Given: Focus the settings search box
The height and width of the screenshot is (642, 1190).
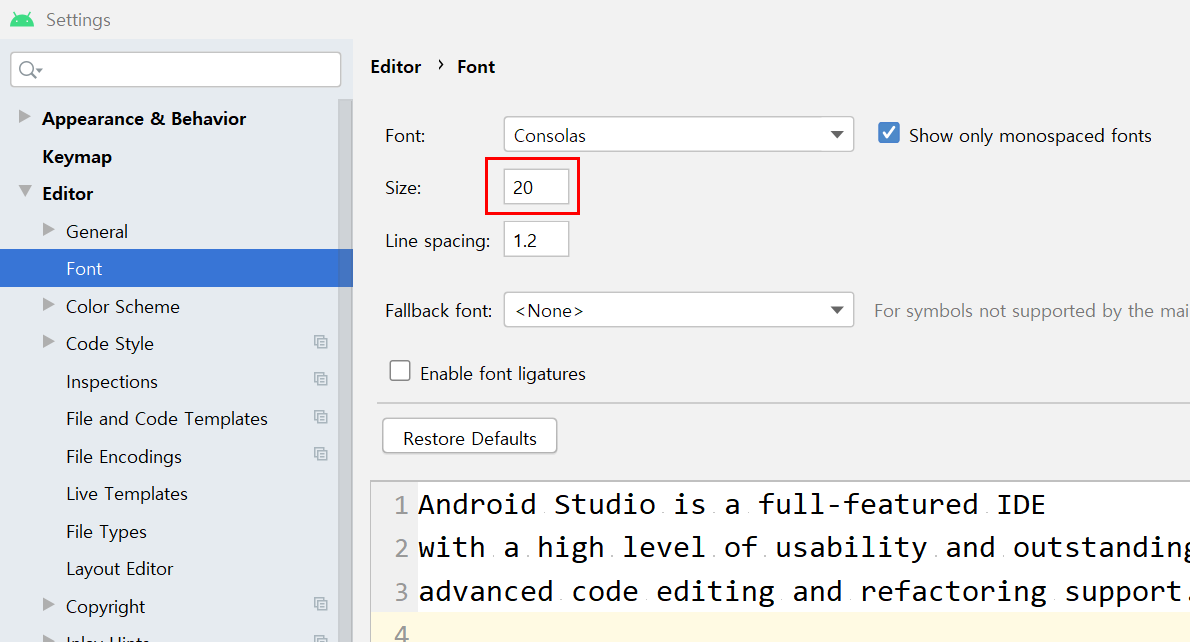Looking at the screenshot, I should pyautogui.click(x=176, y=70).
